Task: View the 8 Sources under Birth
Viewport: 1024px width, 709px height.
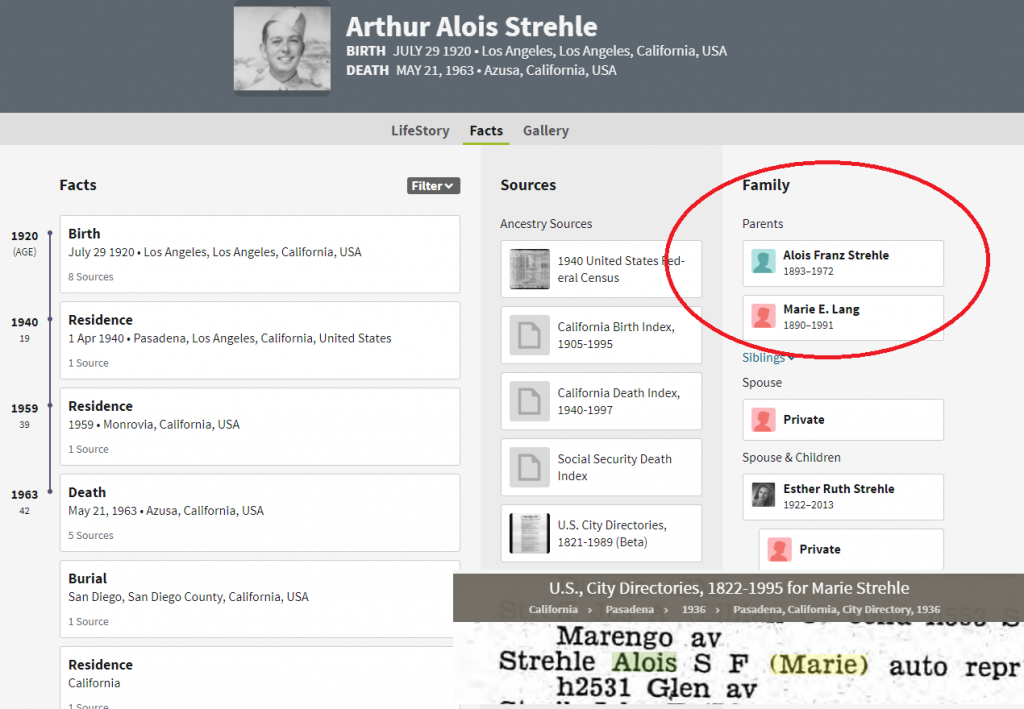Action: tap(91, 277)
